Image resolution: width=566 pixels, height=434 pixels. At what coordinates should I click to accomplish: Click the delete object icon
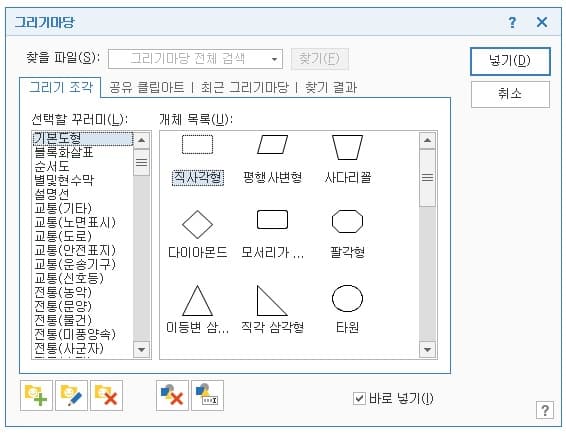click(173, 395)
